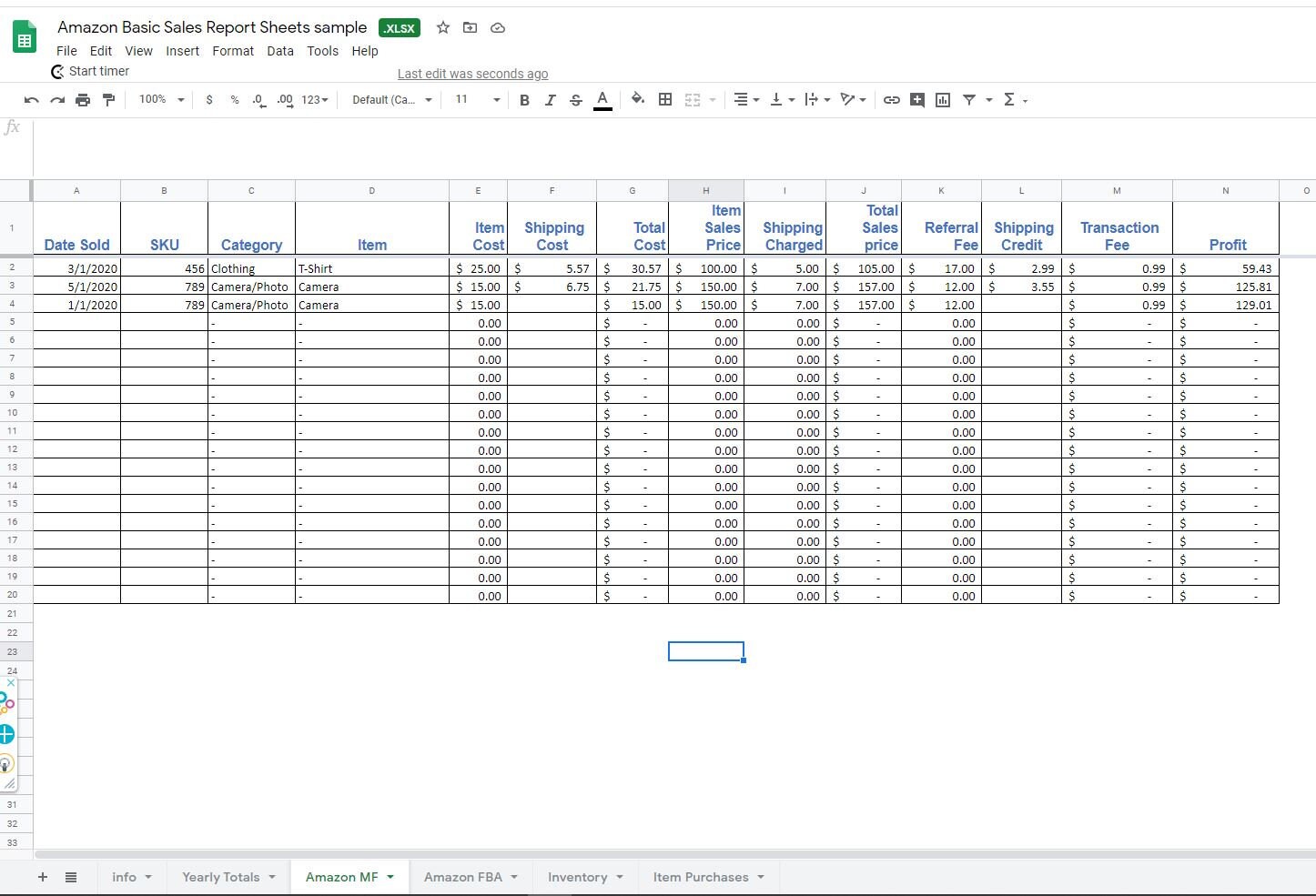Click the formula bar input field
Screen dimensions: 1316x896
click(637, 126)
